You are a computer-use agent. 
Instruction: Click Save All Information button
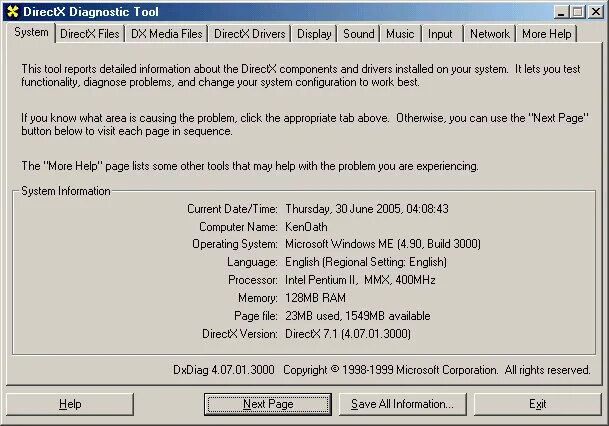402,404
